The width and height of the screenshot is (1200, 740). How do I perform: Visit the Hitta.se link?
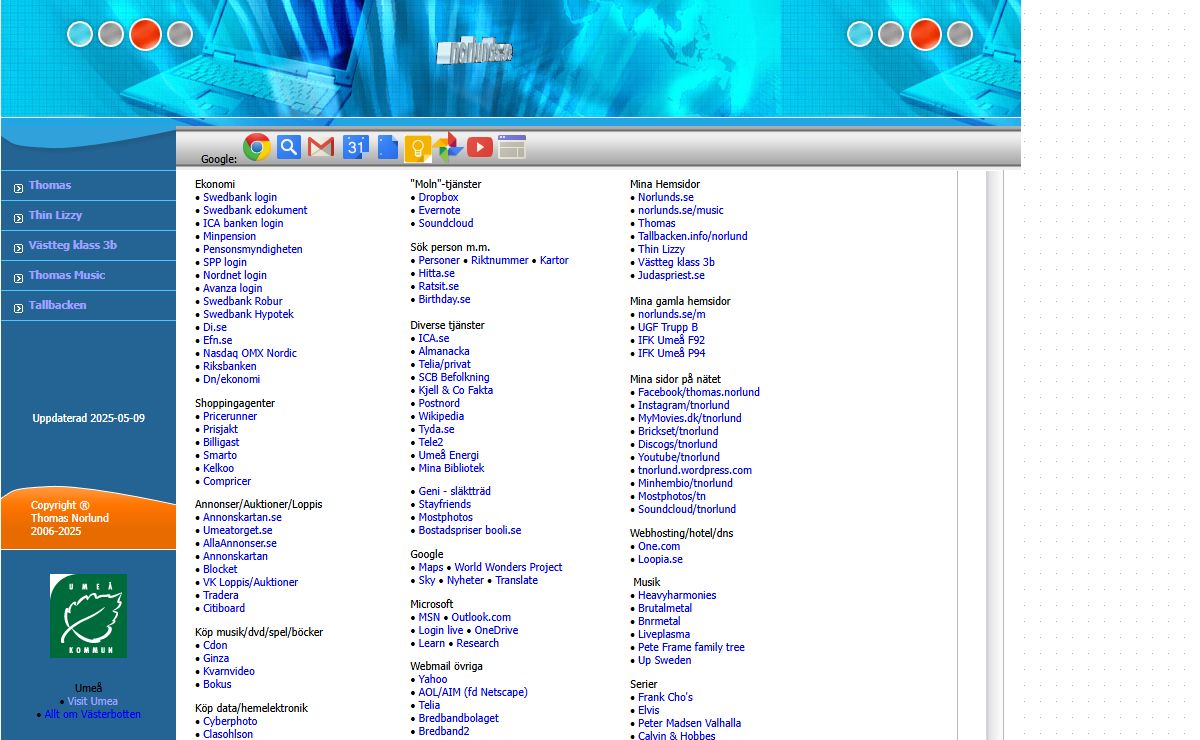[436, 274]
